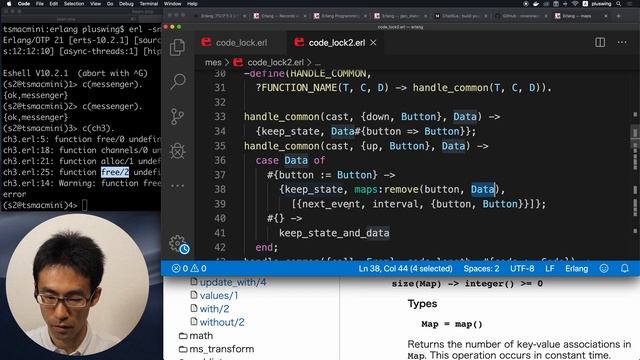
Task: Open new browser tab plus button
Action: pyautogui.click(x=618, y=16)
